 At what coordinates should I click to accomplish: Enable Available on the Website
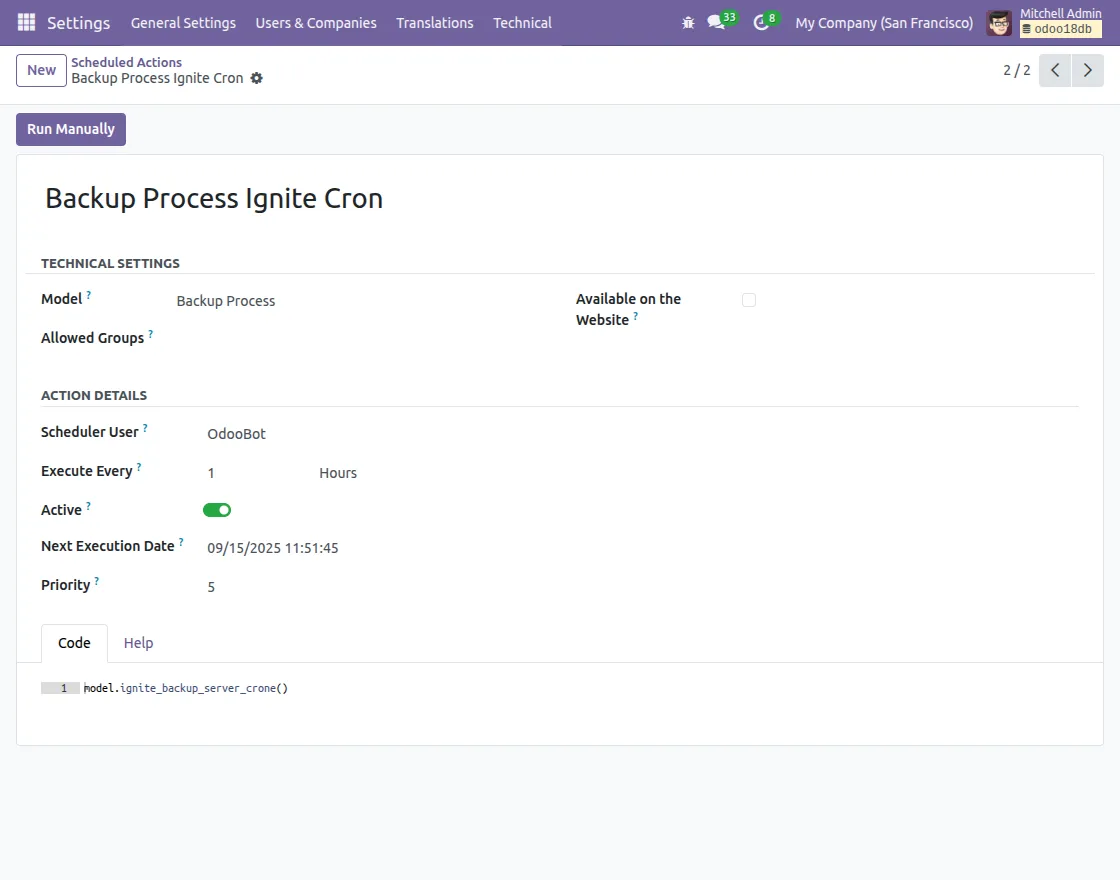pos(749,299)
